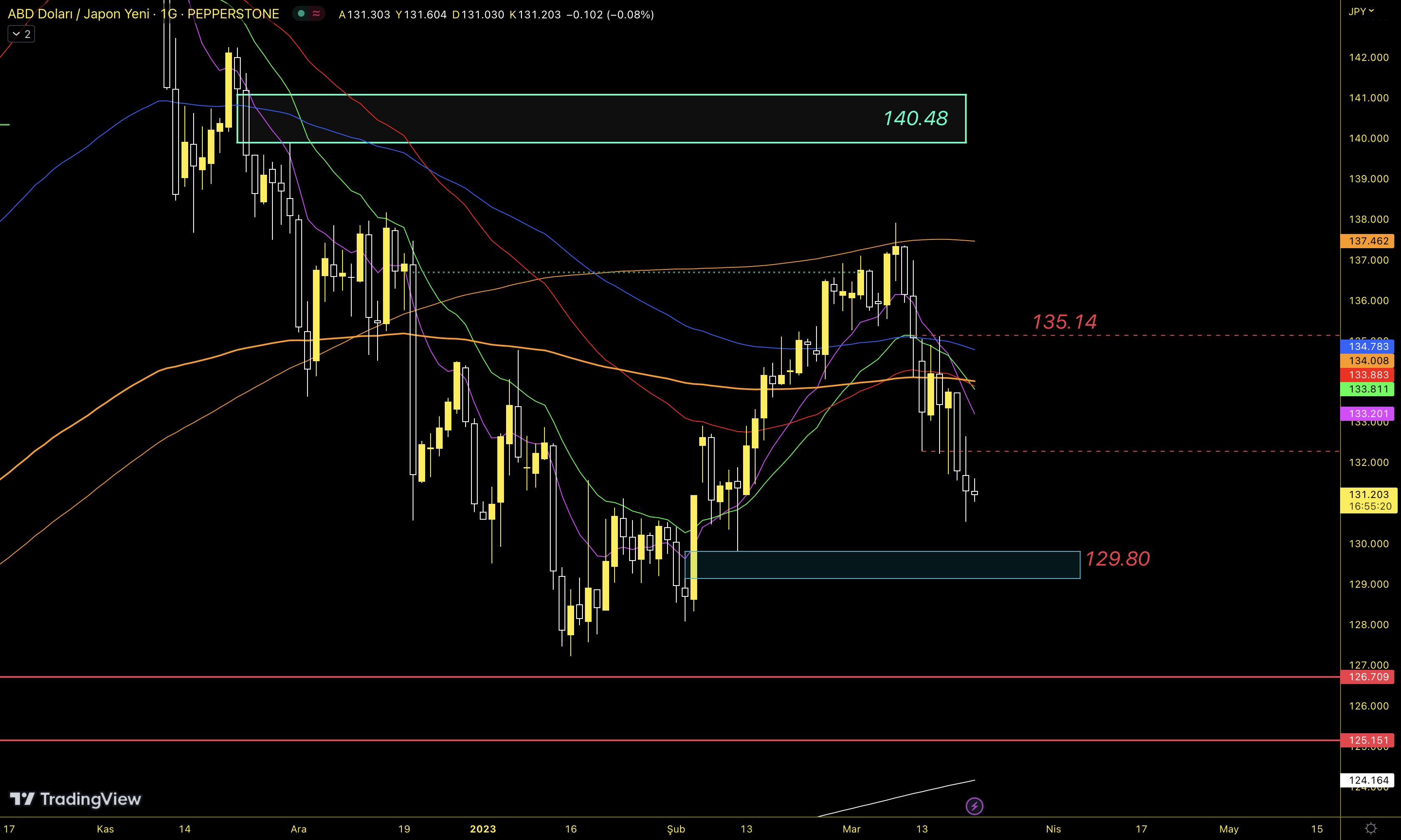Screen dimensions: 1401x840
Task: Click the red 125.151 price label
Action: (x=1368, y=740)
